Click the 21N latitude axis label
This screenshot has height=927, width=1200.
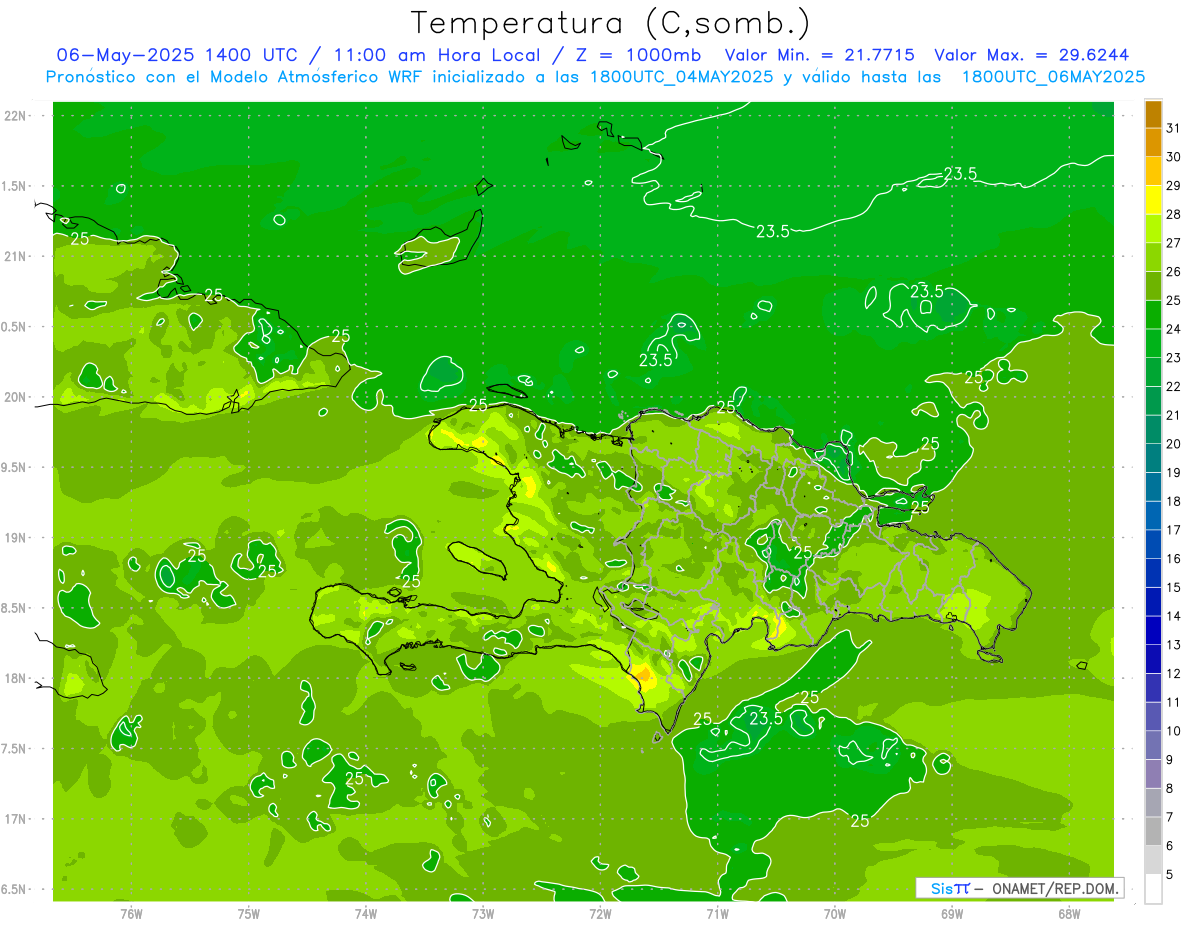coord(15,257)
